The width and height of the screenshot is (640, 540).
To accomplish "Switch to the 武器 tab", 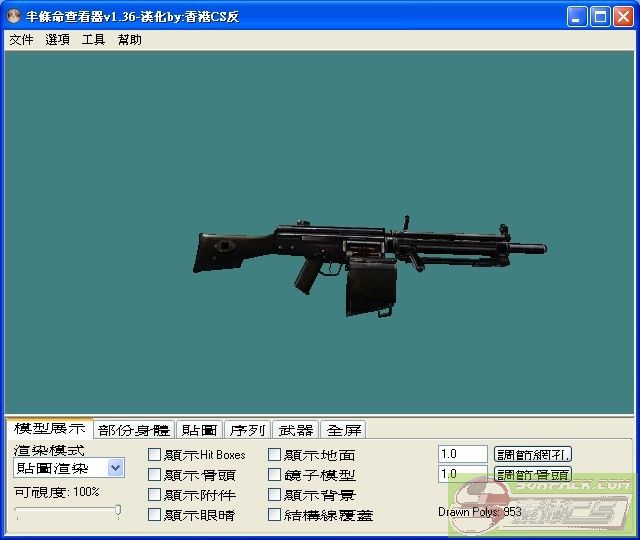I will [x=295, y=430].
